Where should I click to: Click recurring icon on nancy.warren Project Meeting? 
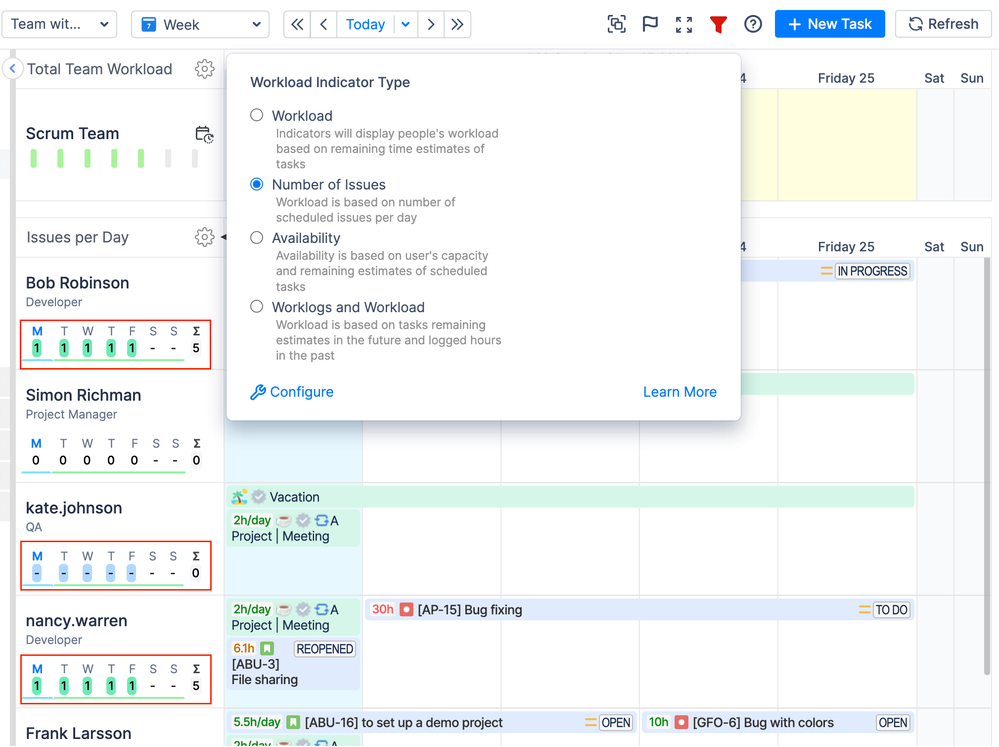(322, 609)
